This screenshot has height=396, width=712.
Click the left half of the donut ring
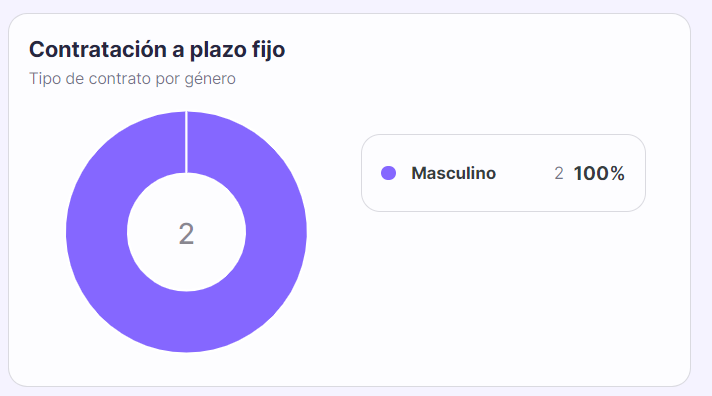(96, 232)
